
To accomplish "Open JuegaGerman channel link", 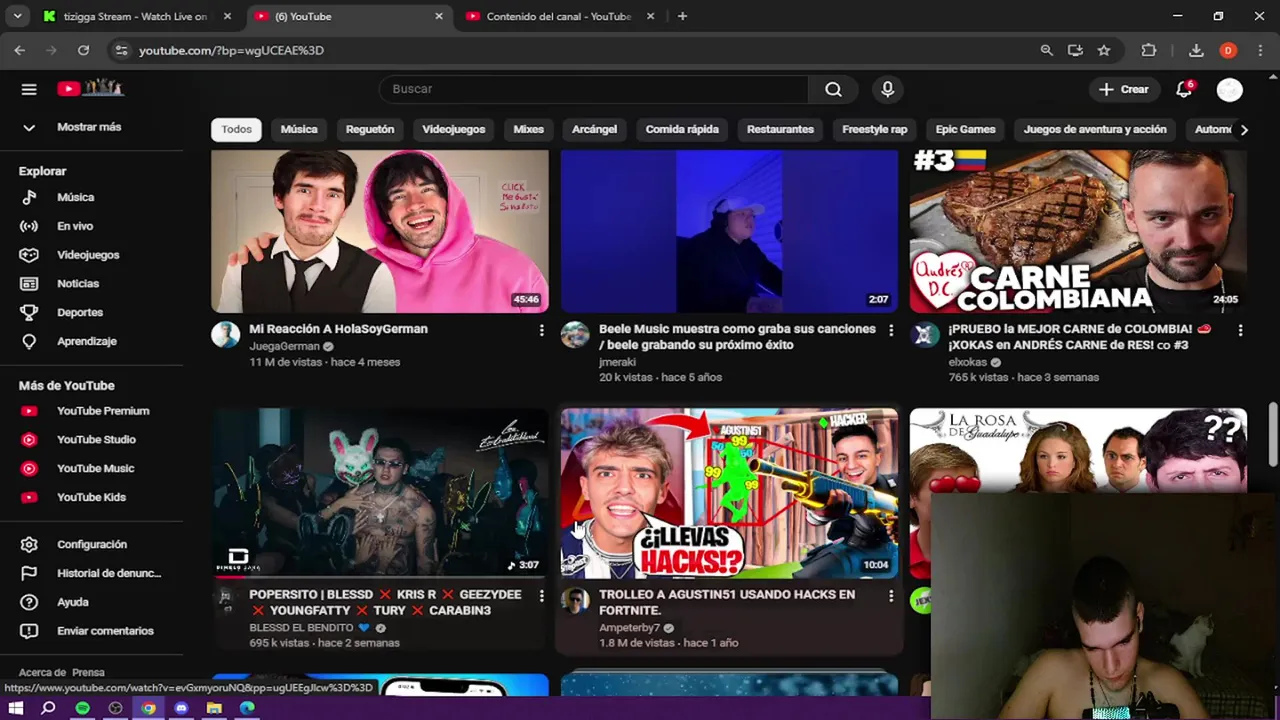I will (x=284, y=346).
